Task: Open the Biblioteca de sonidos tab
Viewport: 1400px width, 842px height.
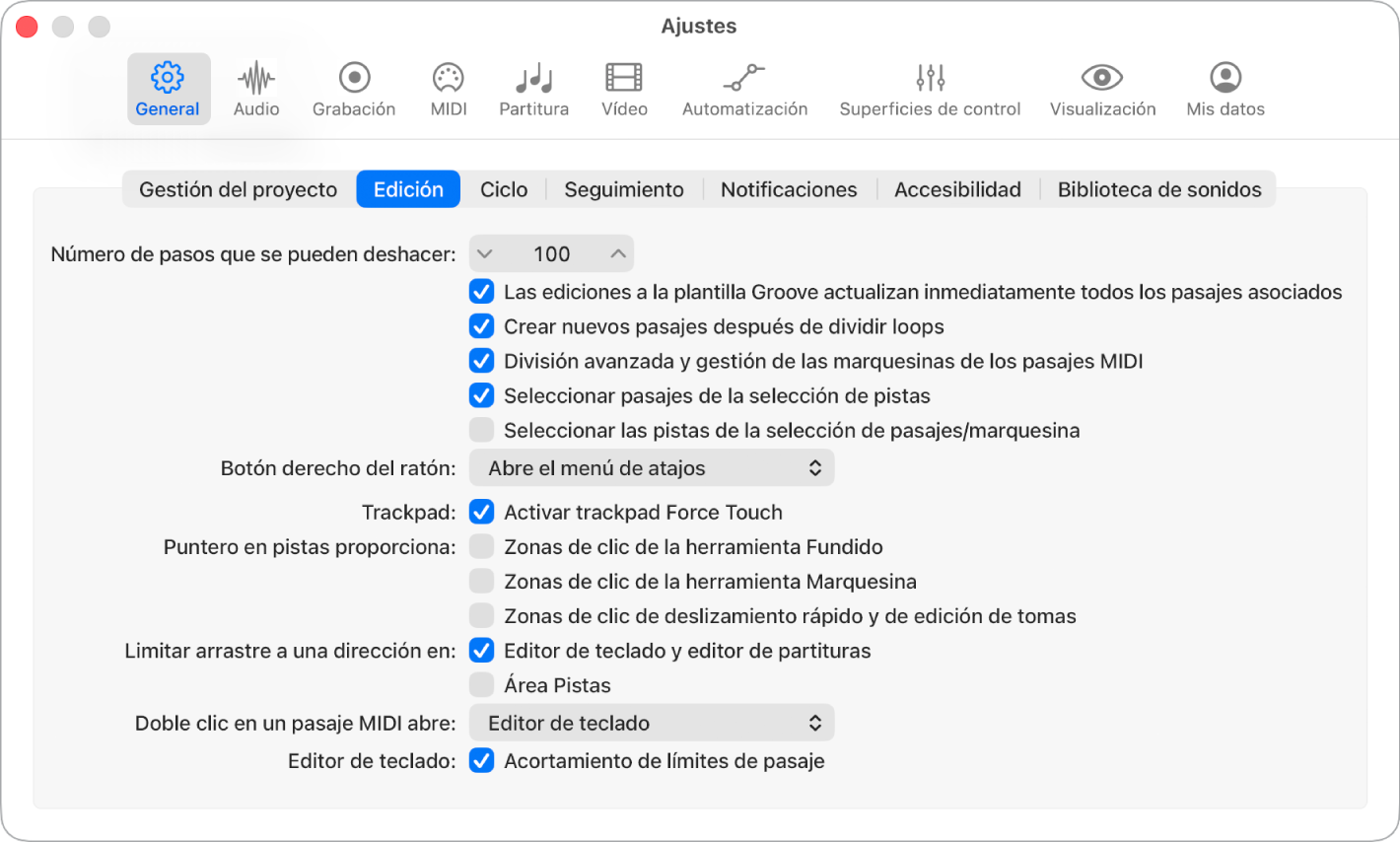Action: point(1159,188)
